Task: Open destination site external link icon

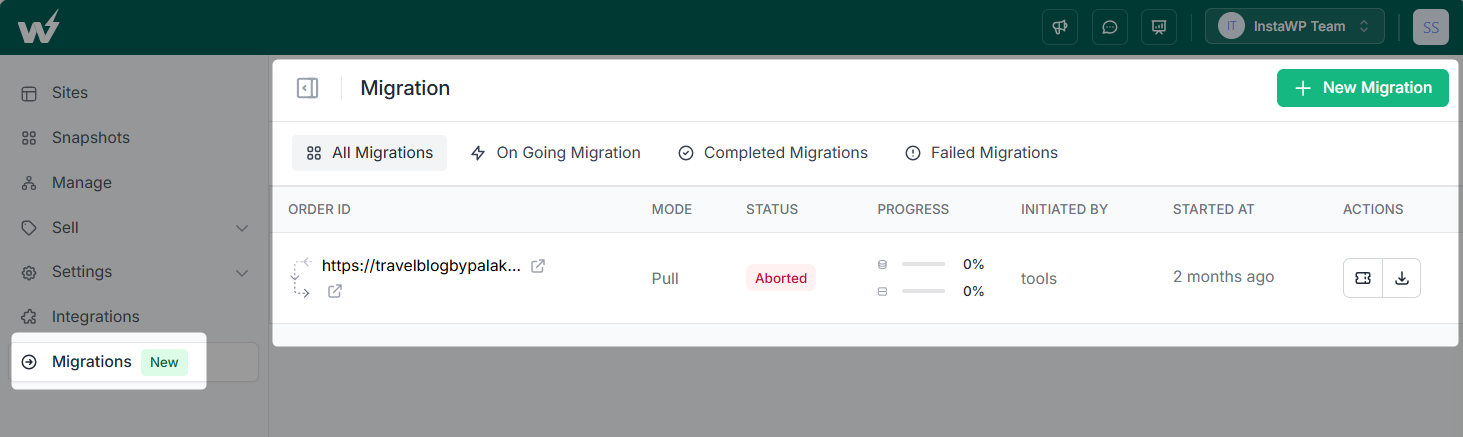Action: 335,291
